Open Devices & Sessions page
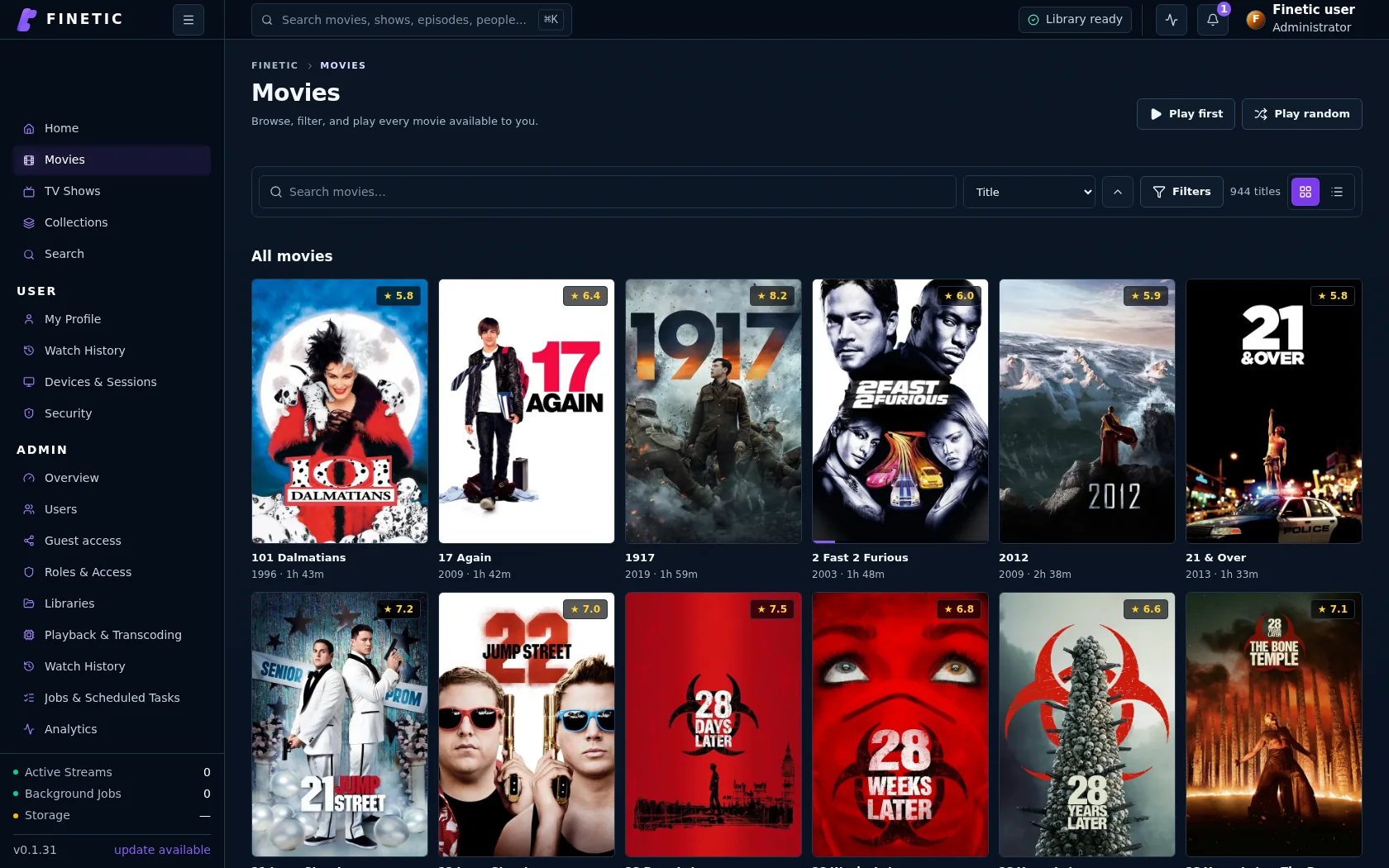 pos(112,382)
